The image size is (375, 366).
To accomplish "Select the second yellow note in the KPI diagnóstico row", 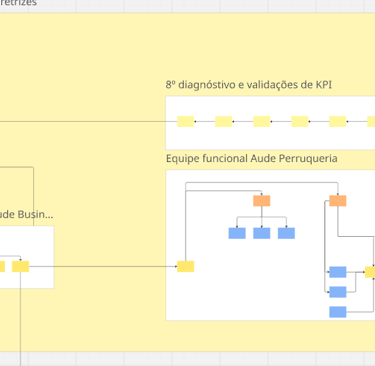I will [x=224, y=121].
